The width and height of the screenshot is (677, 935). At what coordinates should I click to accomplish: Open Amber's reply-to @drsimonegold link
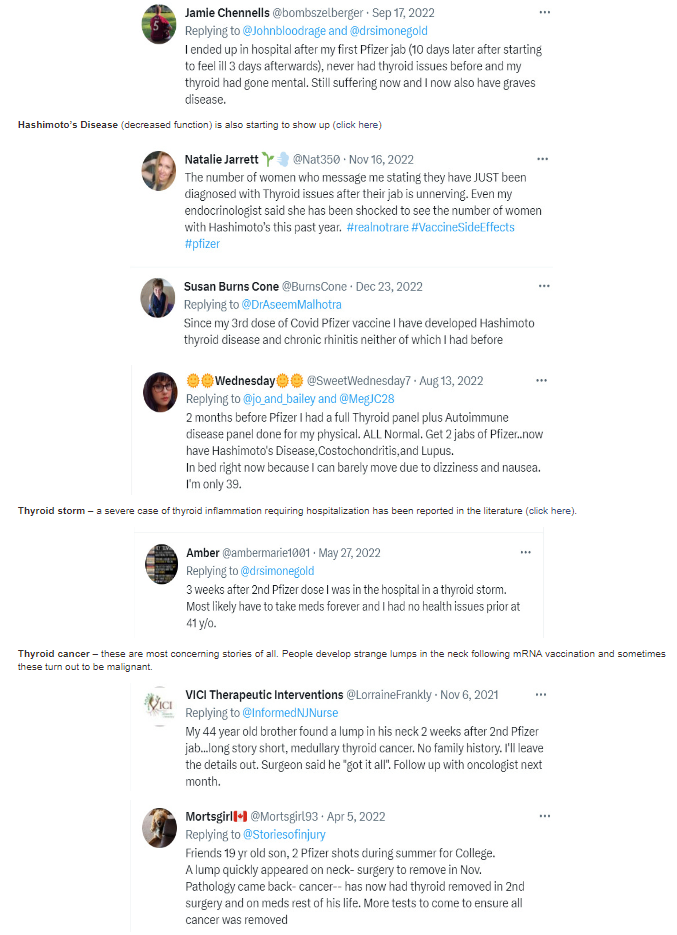tap(278, 571)
